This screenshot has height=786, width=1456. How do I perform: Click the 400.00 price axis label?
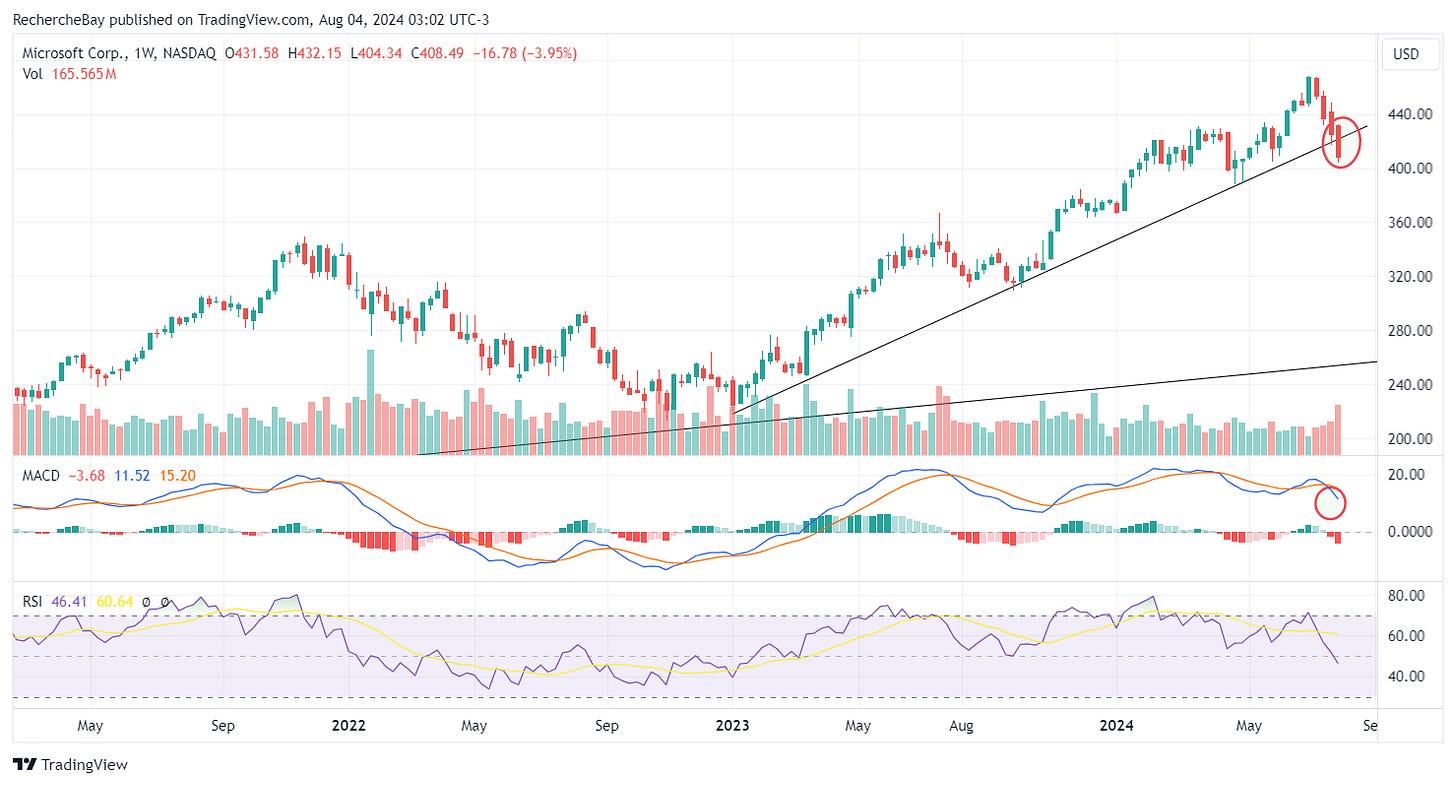point(1411,169)
